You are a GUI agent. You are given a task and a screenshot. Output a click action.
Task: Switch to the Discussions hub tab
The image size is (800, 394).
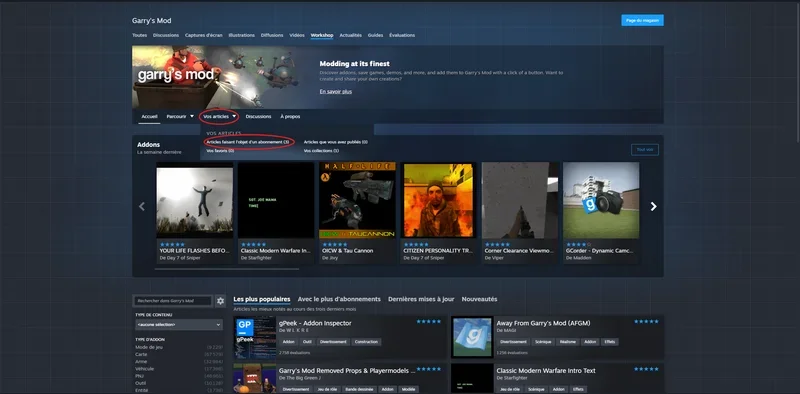[x=166, y=35]
